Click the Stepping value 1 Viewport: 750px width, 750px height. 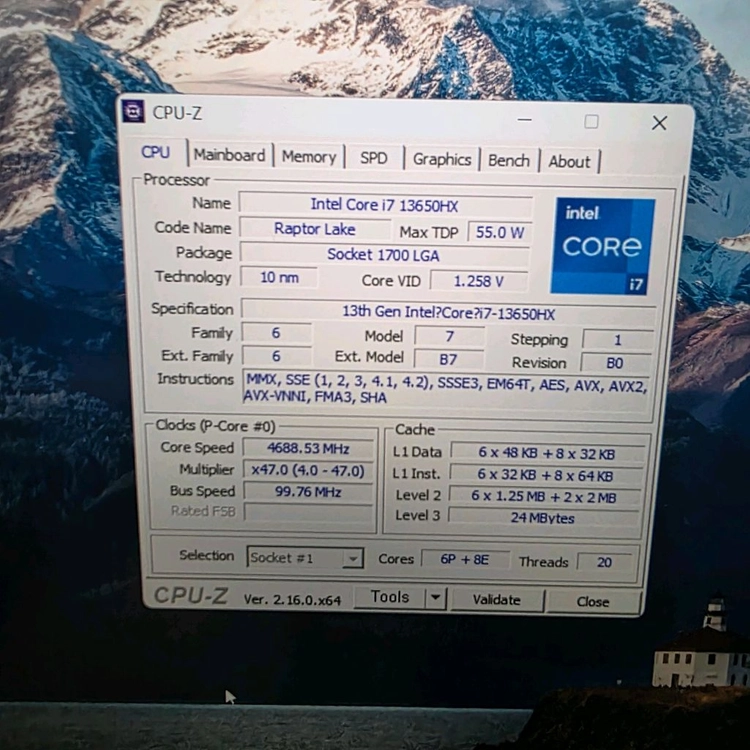(x=618, y=340)
